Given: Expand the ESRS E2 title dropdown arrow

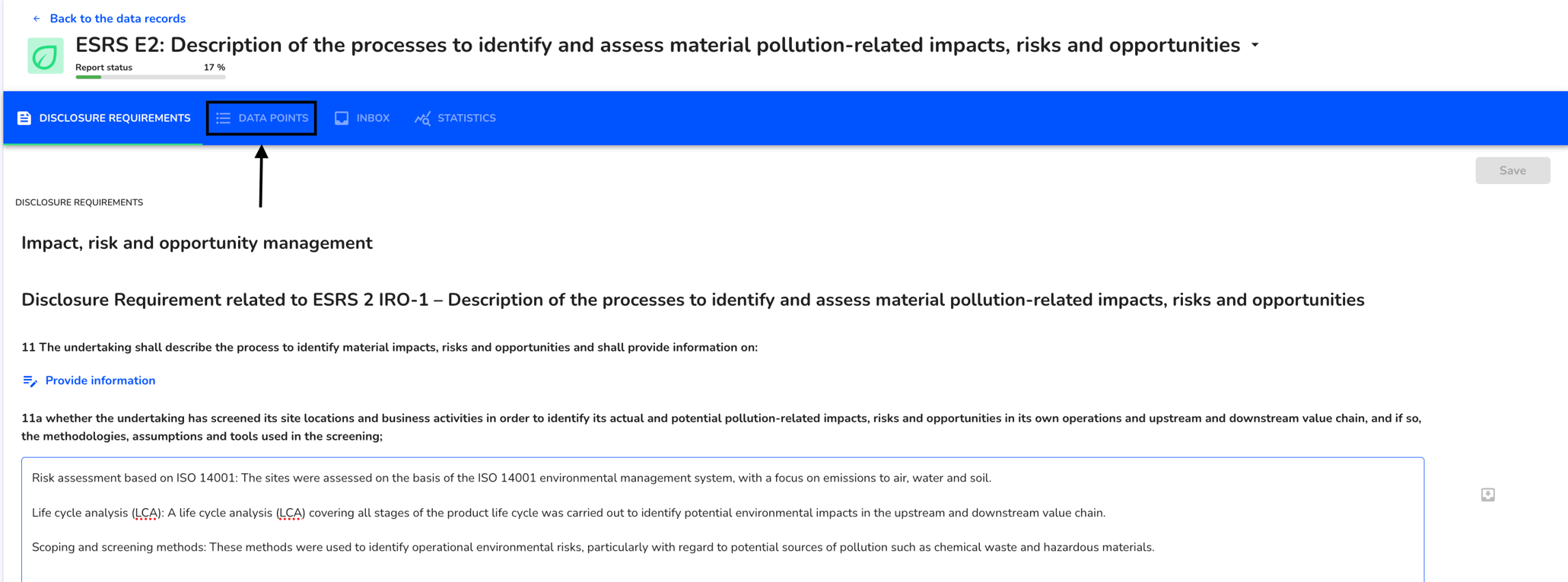Looking at the screenshot, I should tap(1255, 45).
